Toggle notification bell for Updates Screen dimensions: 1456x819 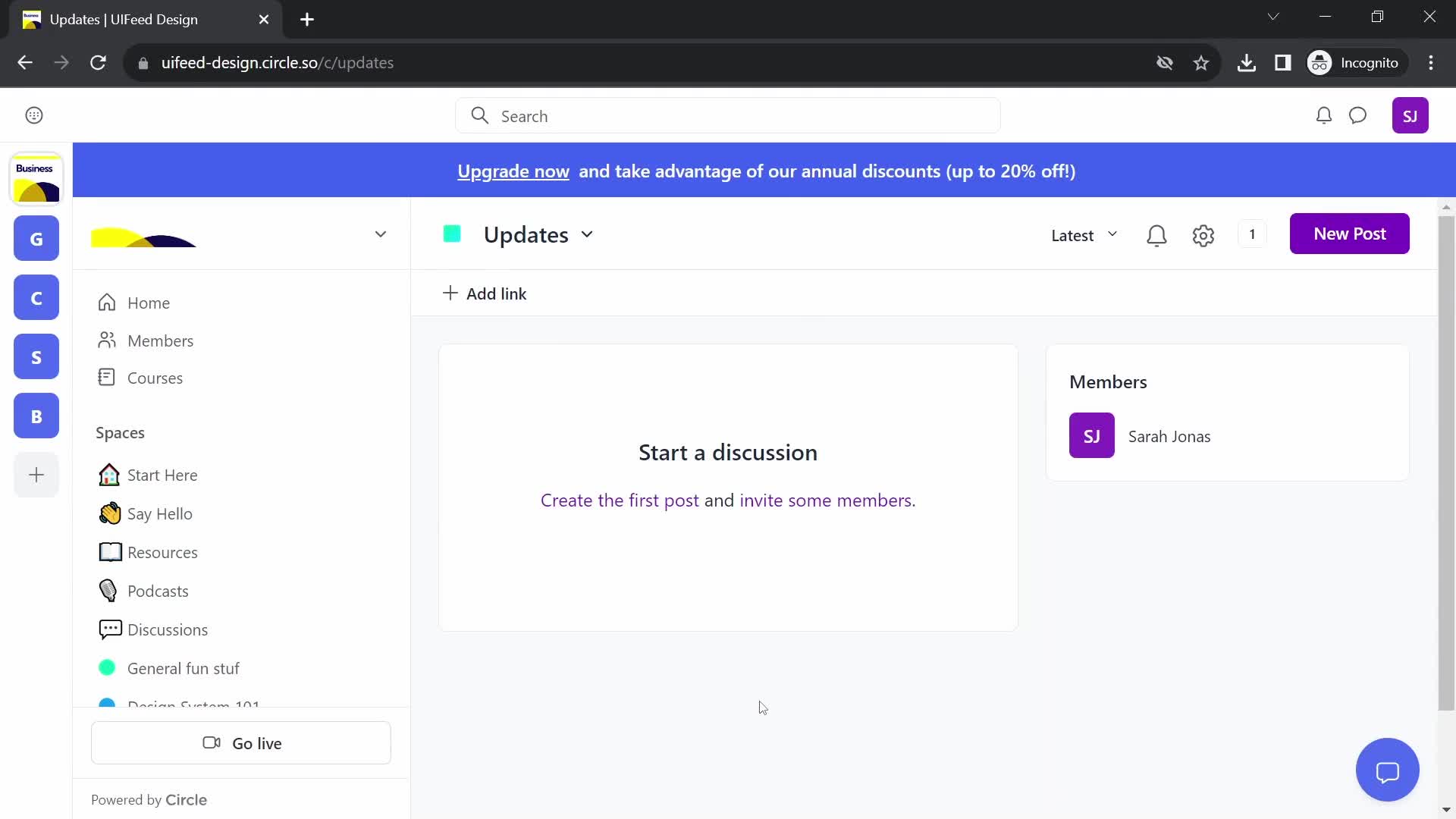[x=1157, y=234]
